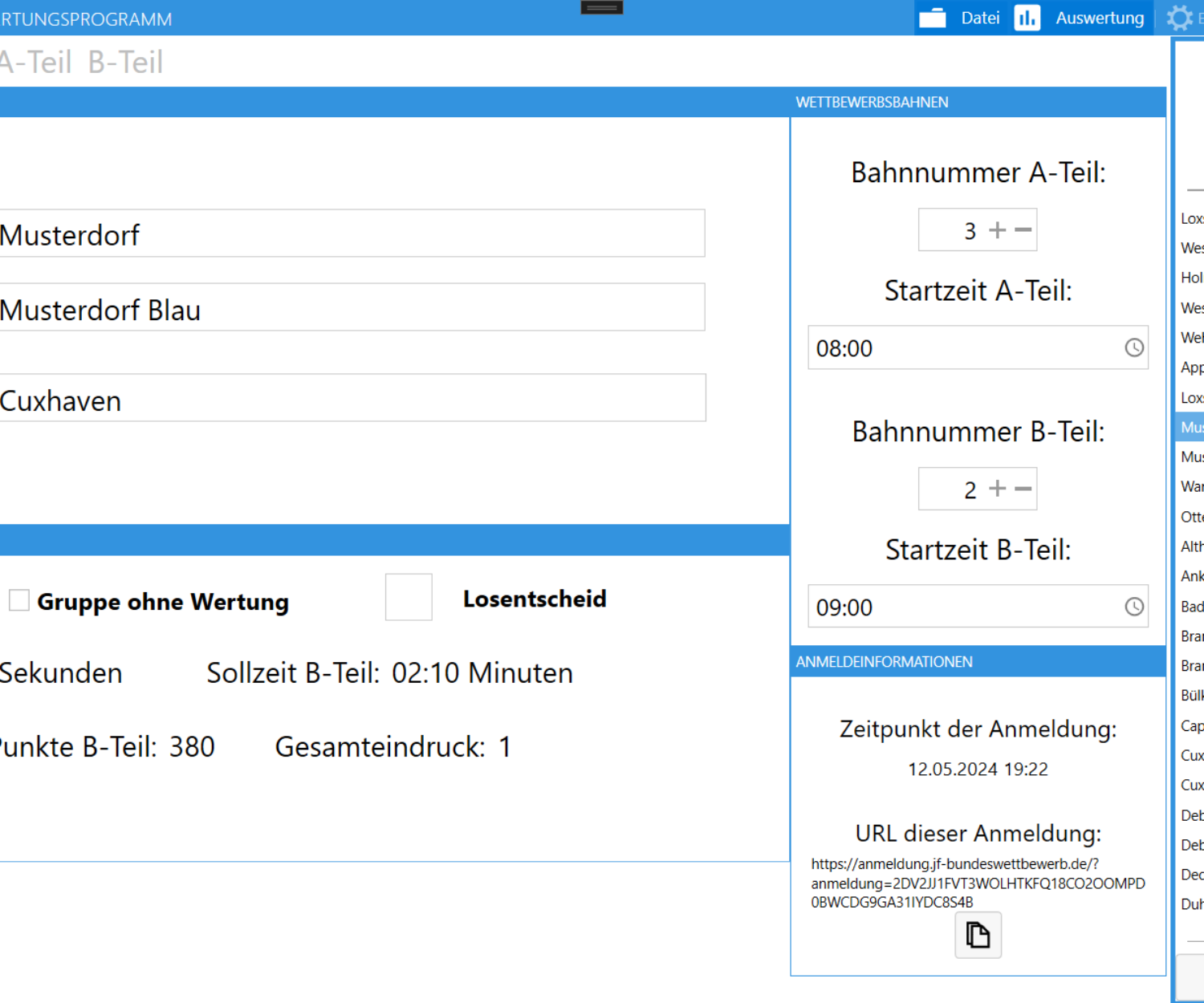The width and height of the screenshot is (1204, 1003).
Task: Decrease Bahnnummer A-Teil with minus icon
Action: click(1023, 230)
